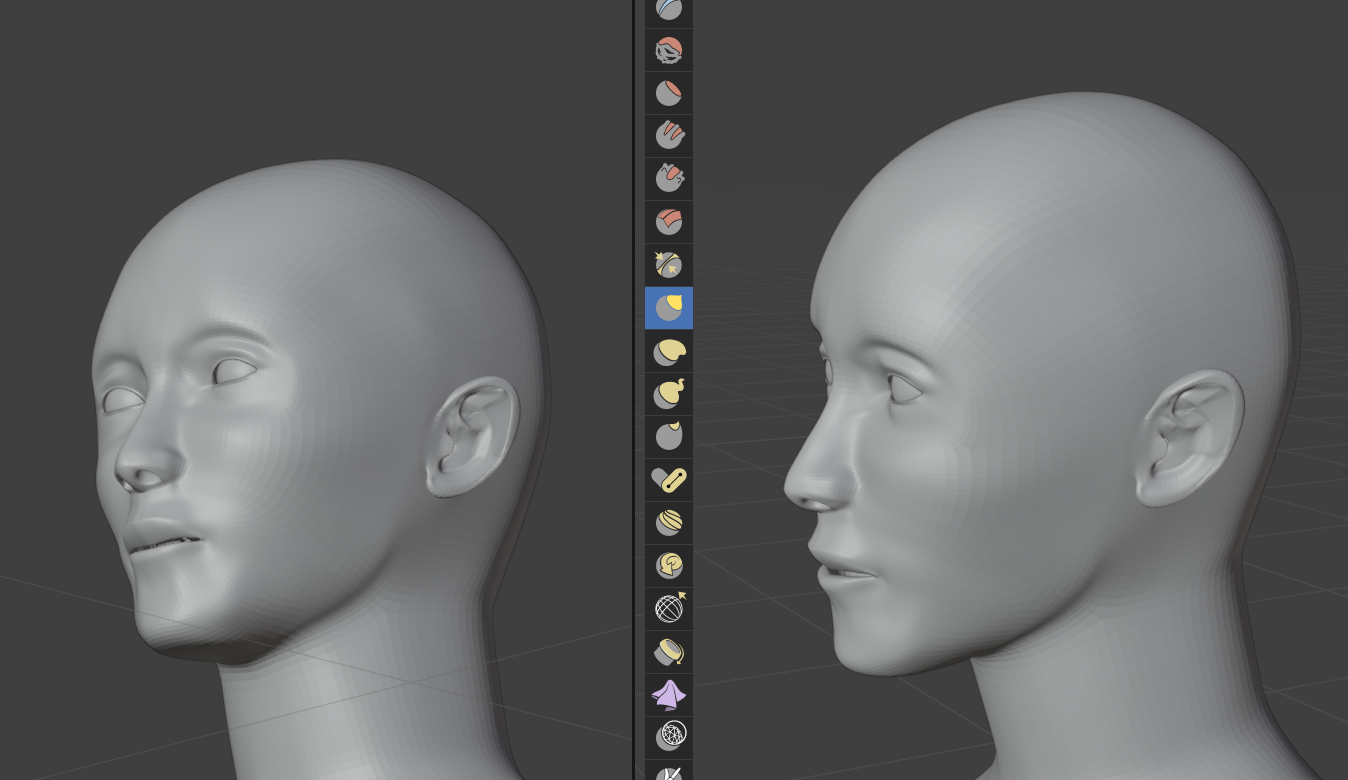Activate the Pose brush bone icon

[x=669, y=479]
